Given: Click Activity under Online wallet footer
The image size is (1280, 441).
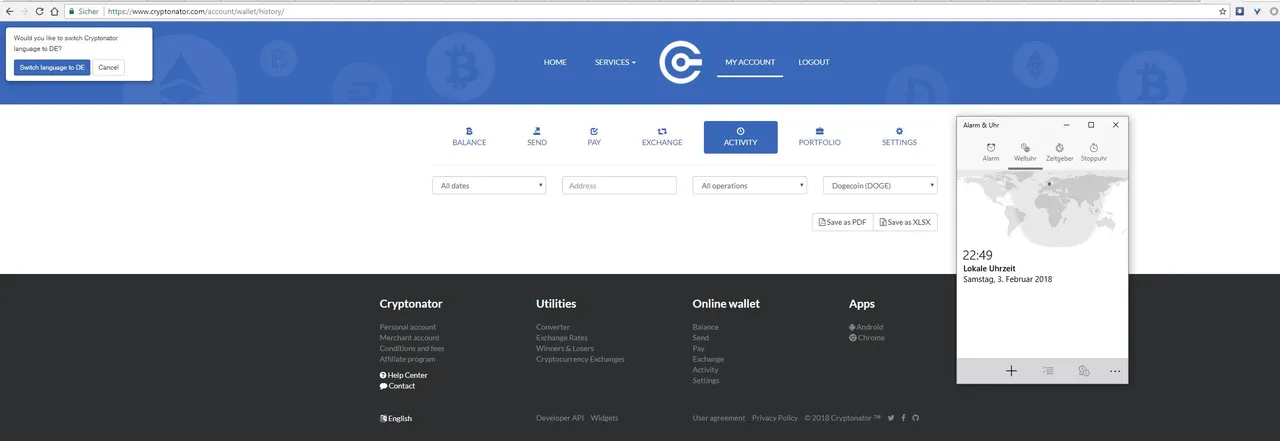Looking at the screenshot, I should (705, 370).
